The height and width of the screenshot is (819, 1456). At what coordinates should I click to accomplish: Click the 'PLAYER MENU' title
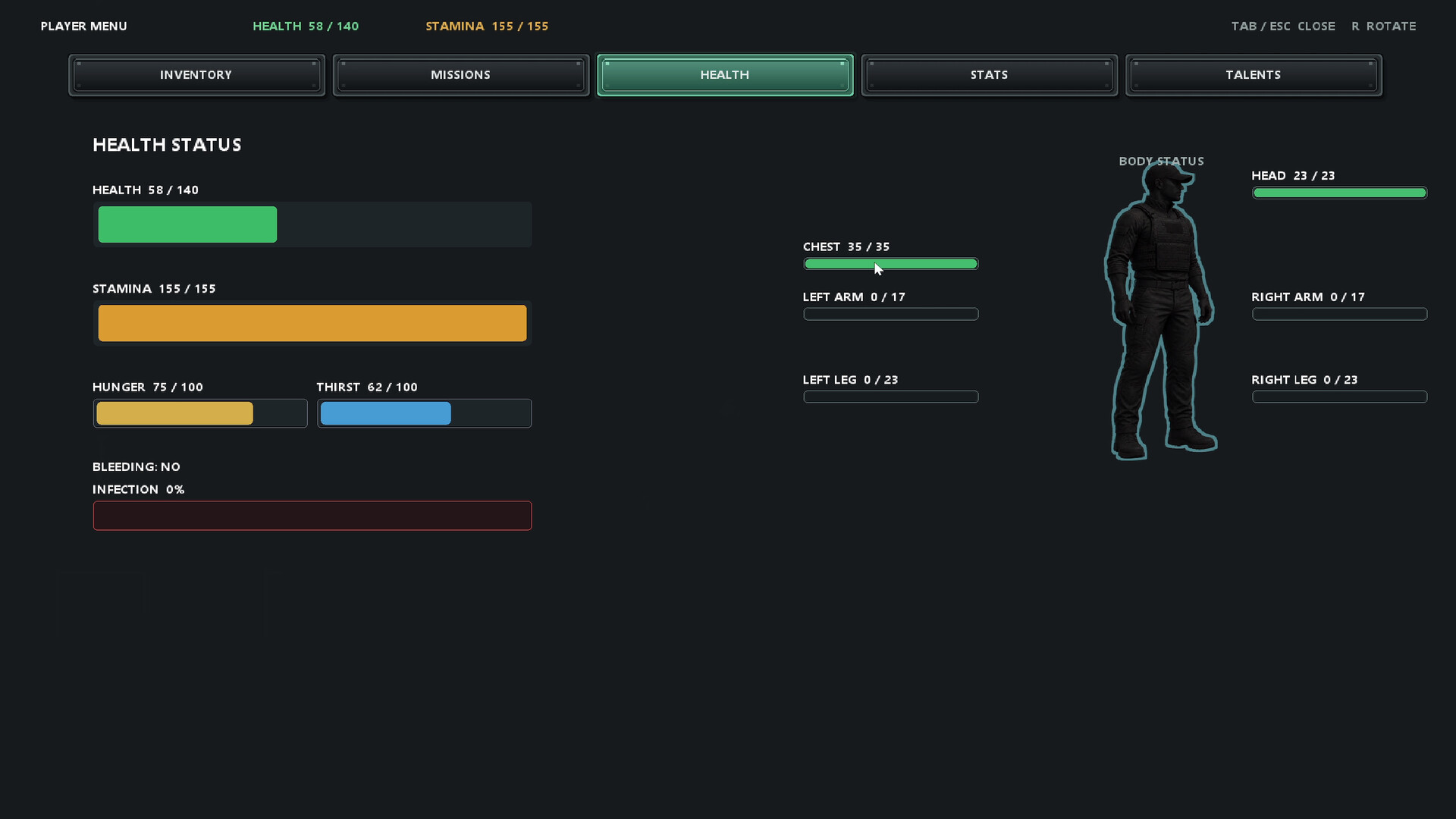(84, 26)
